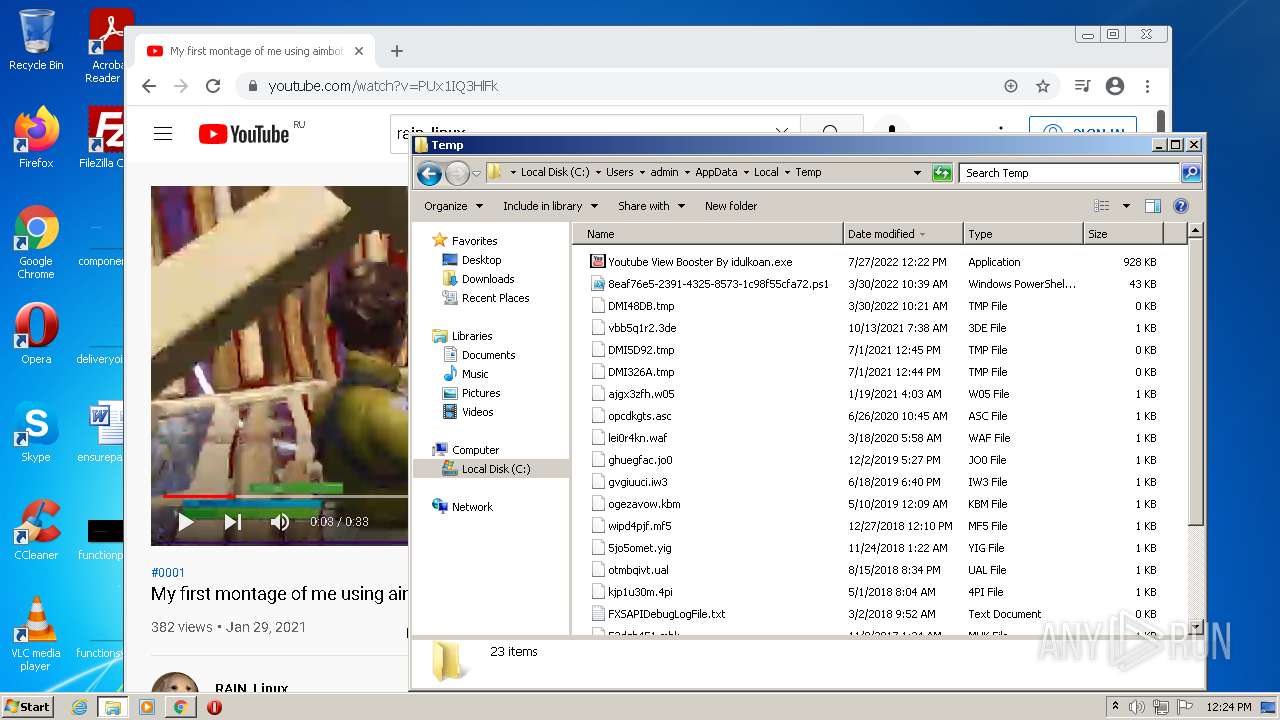Select Documents library

[488, 355]
